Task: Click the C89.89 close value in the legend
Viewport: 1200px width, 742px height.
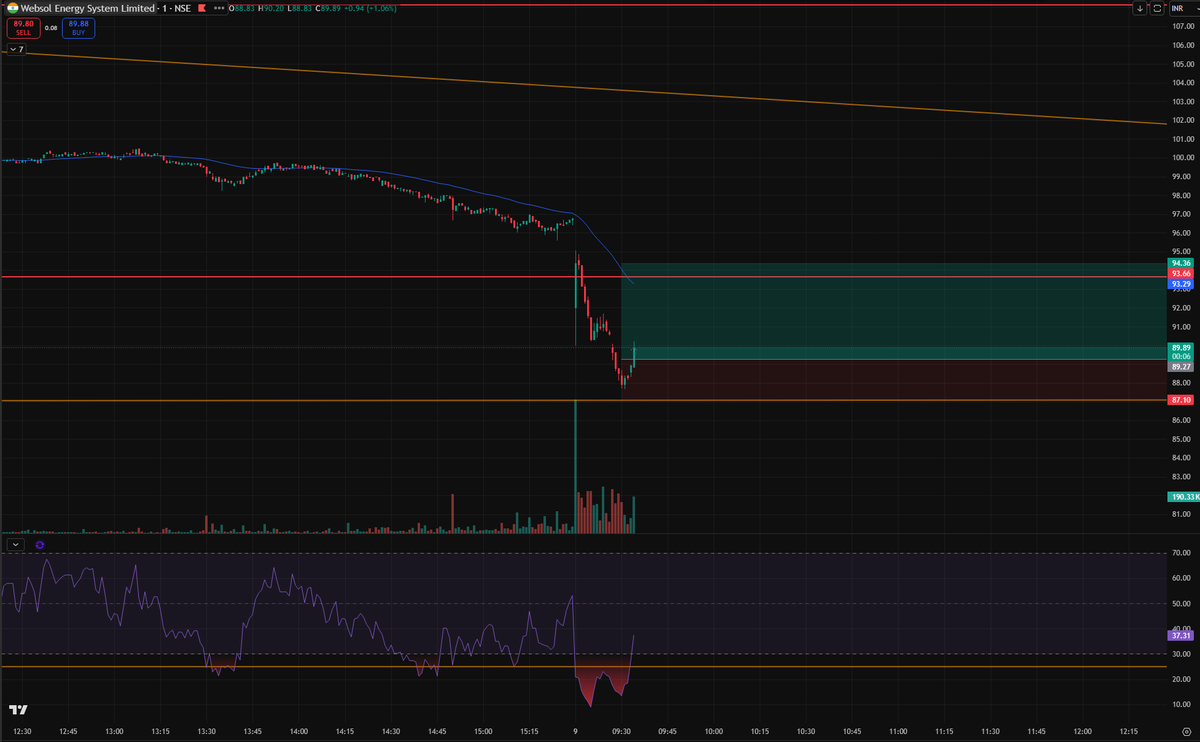Action: pos(328,8)
